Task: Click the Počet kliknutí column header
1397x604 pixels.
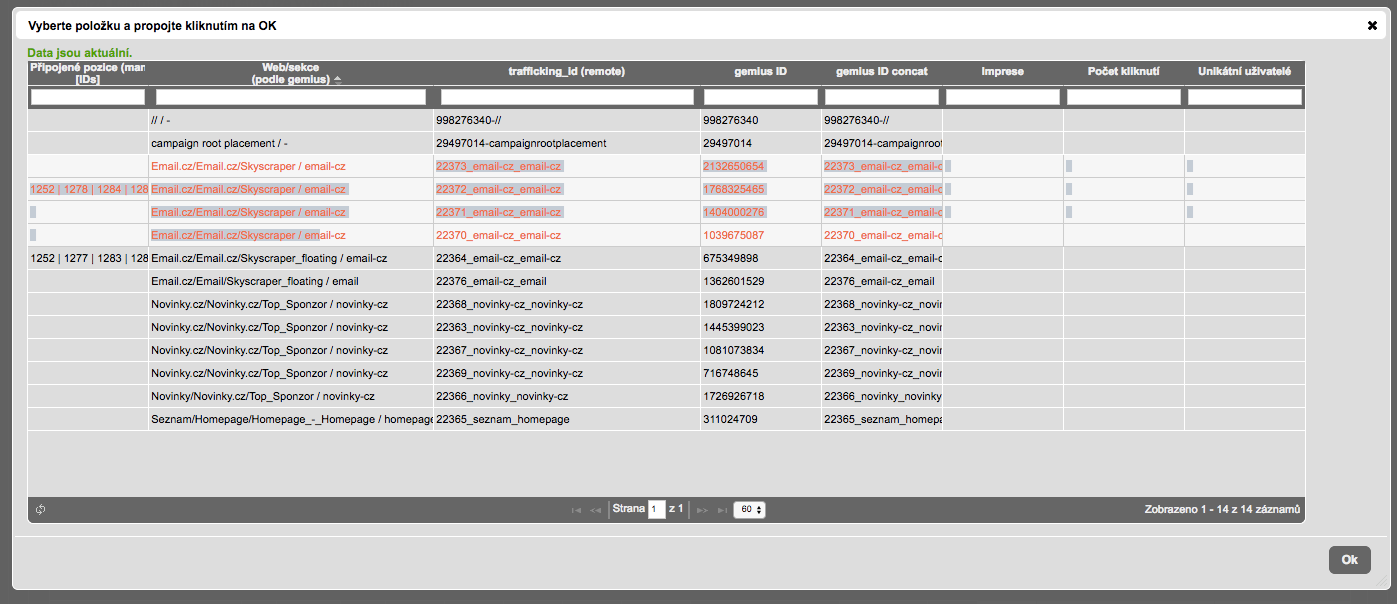Action: [1123, 72]
